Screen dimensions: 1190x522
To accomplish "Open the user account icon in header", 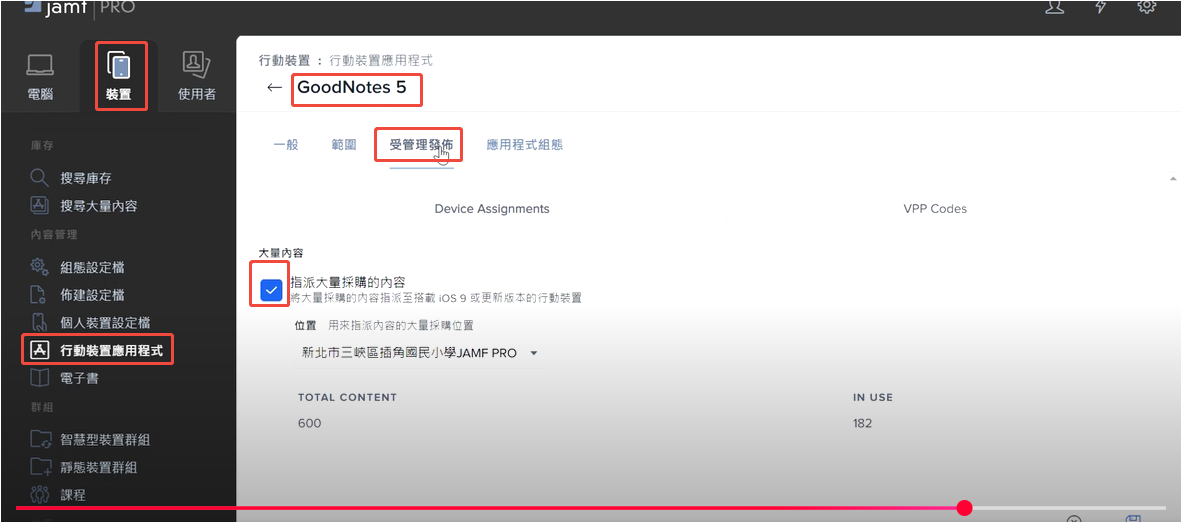I will (1054, 7).
